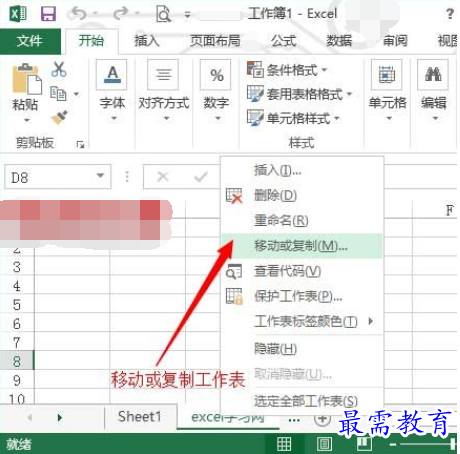Select 移动或复制(M)... menu entry

coord(302,246)
